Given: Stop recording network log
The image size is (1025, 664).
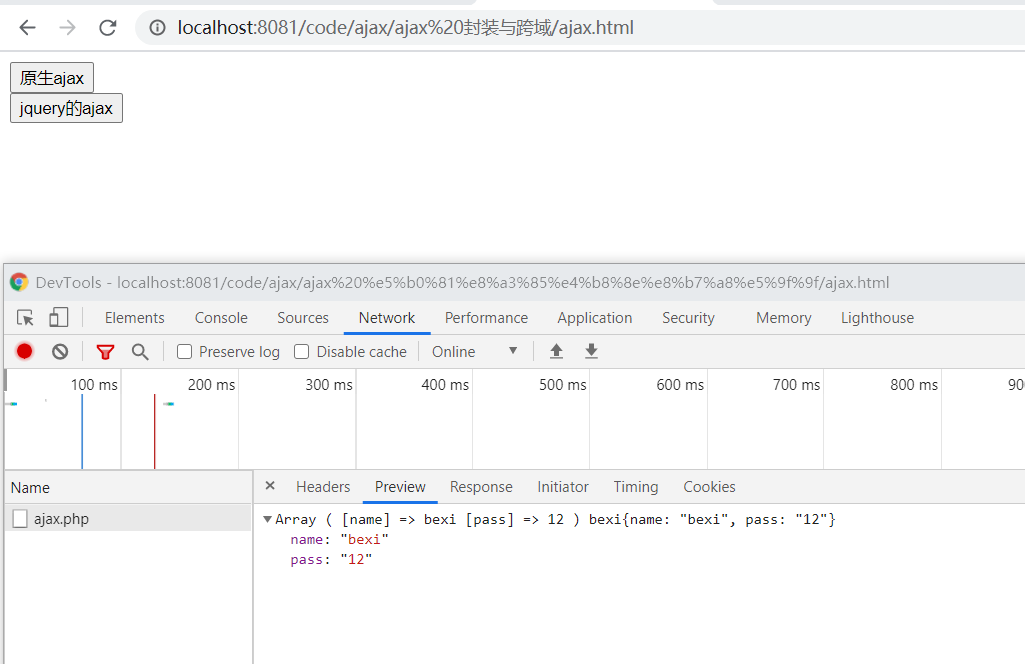Looking at the screenshot, I should tap(25, 352).
